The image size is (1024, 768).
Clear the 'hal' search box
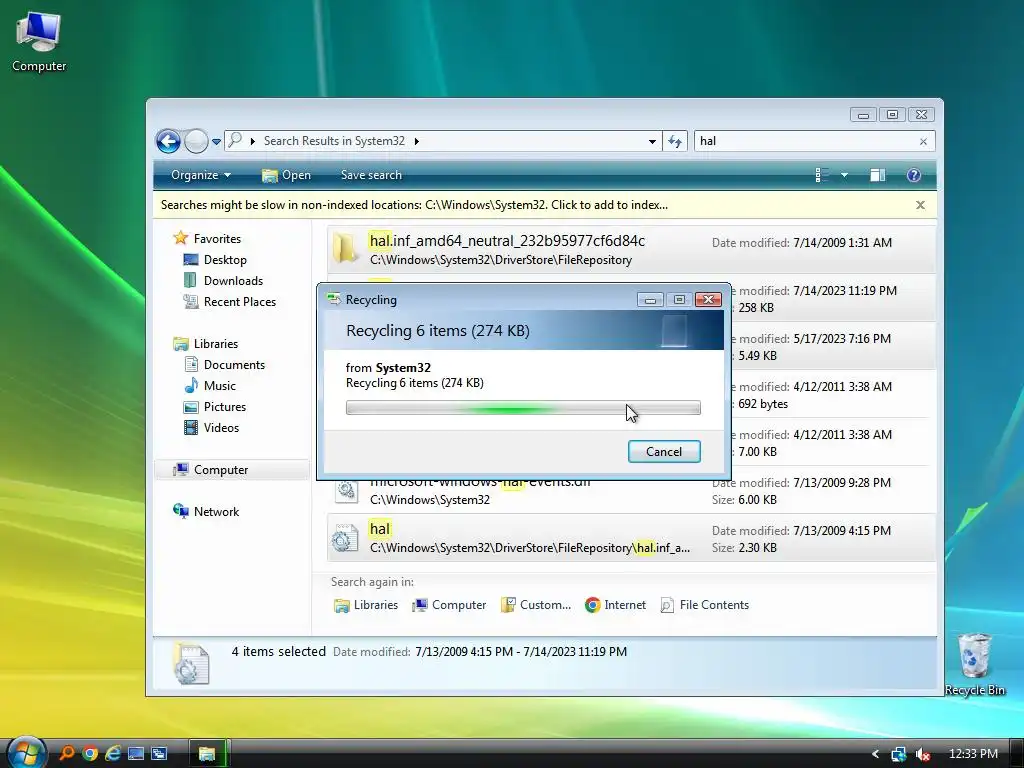pyautogui.click(x=923, y=142)
